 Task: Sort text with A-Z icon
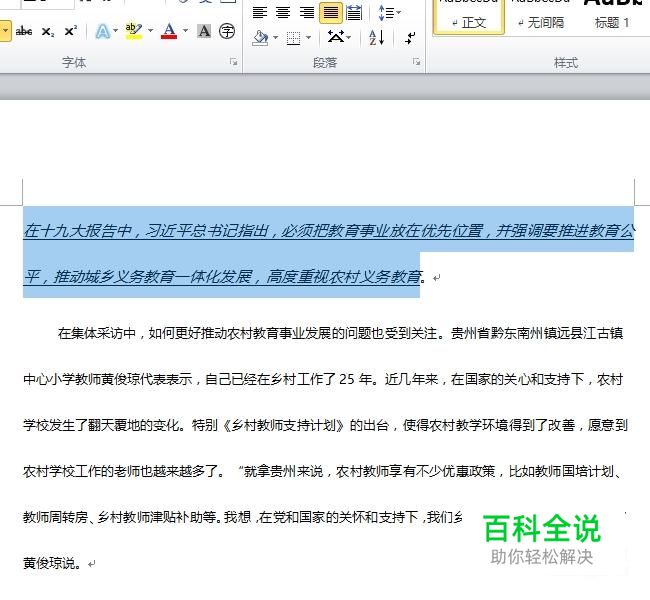tap(377, 38)
